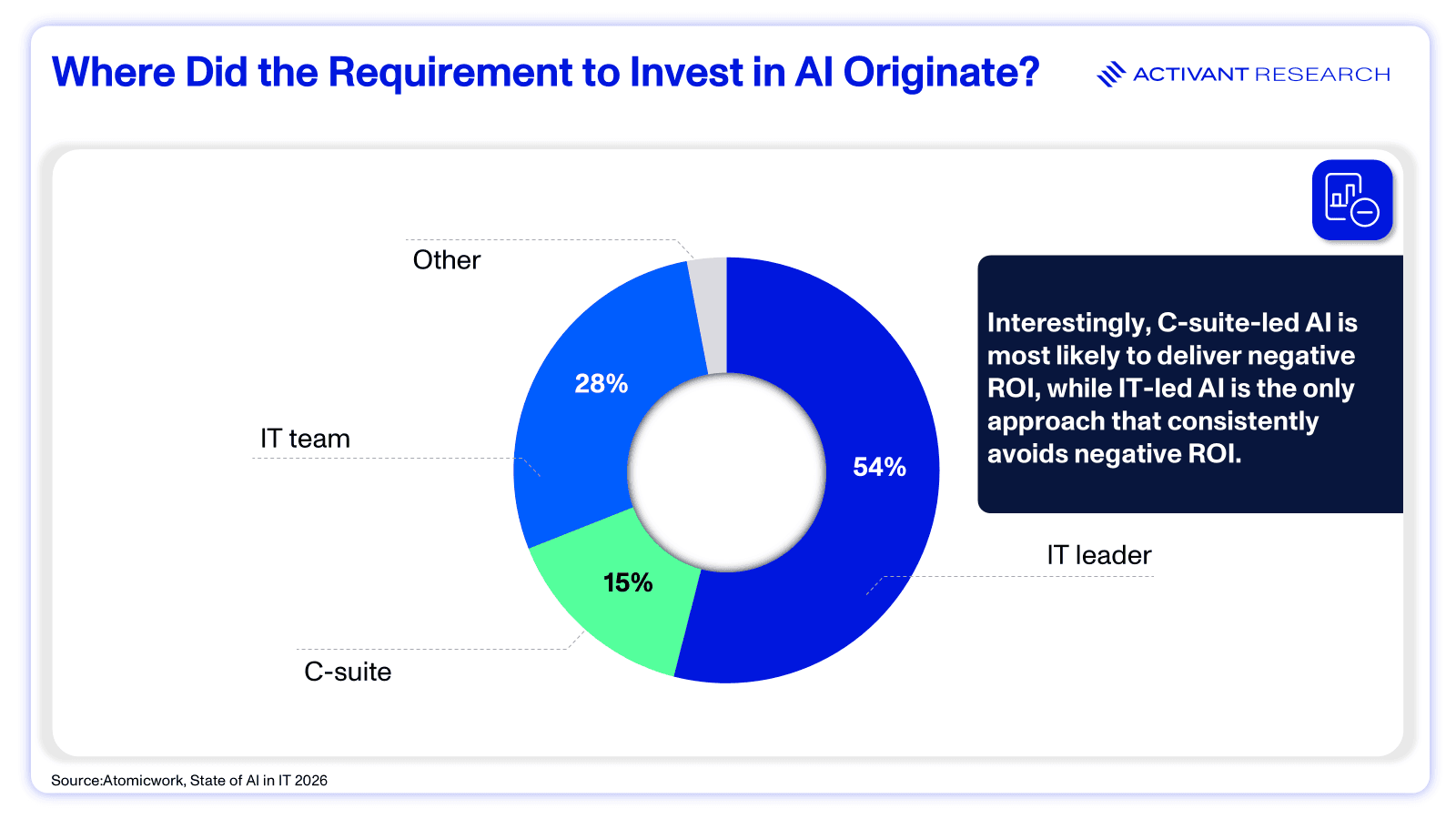Image resolution: width=1456 pixels, height=819 pixels.
Task: Click the blue chart icon button
Action: point(1351,200)
